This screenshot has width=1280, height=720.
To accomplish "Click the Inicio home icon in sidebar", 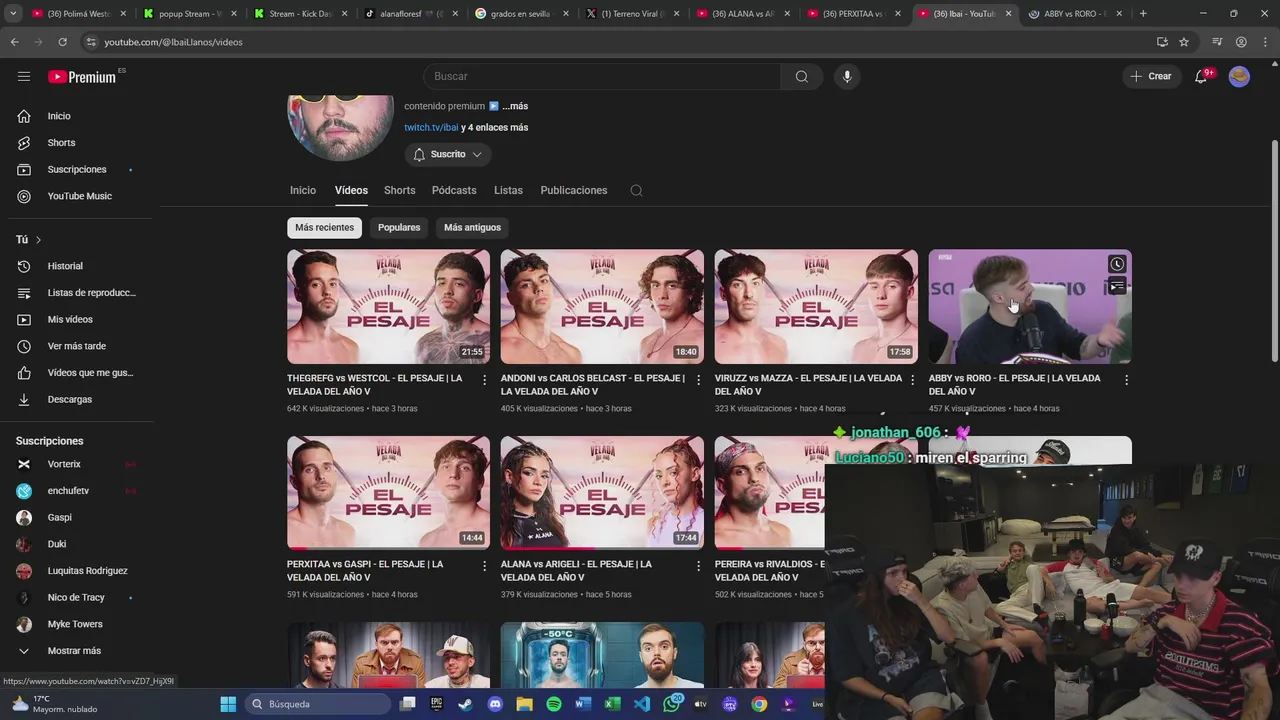I will coord(24,116).
